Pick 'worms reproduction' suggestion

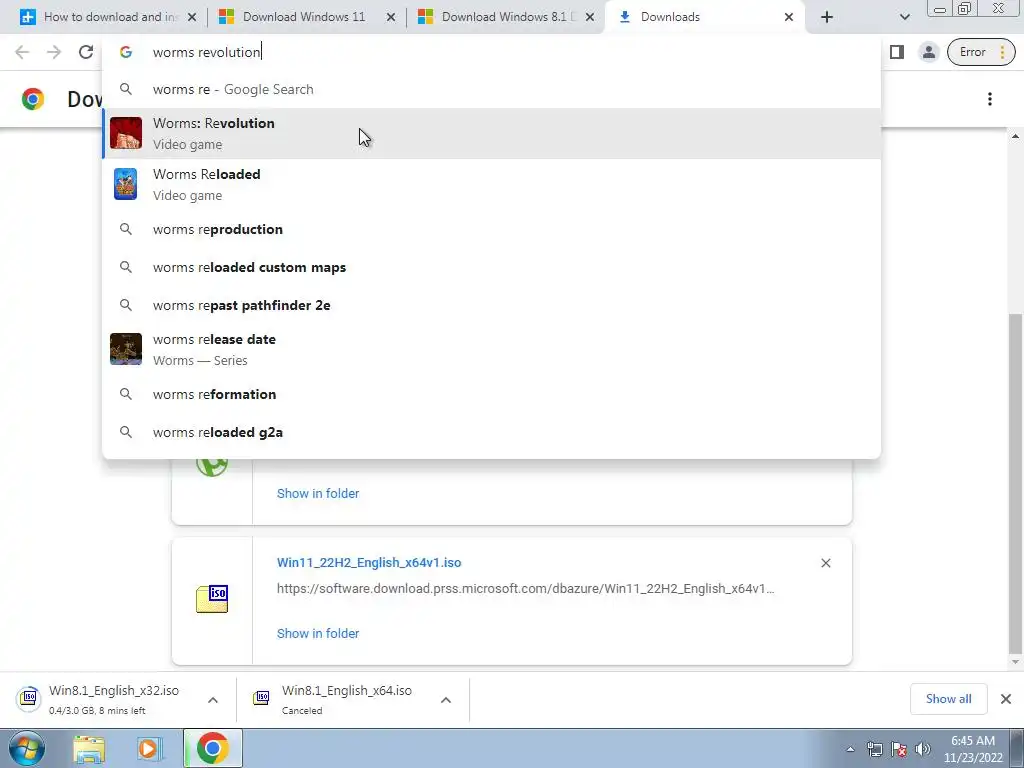click(x=491, y=229)
